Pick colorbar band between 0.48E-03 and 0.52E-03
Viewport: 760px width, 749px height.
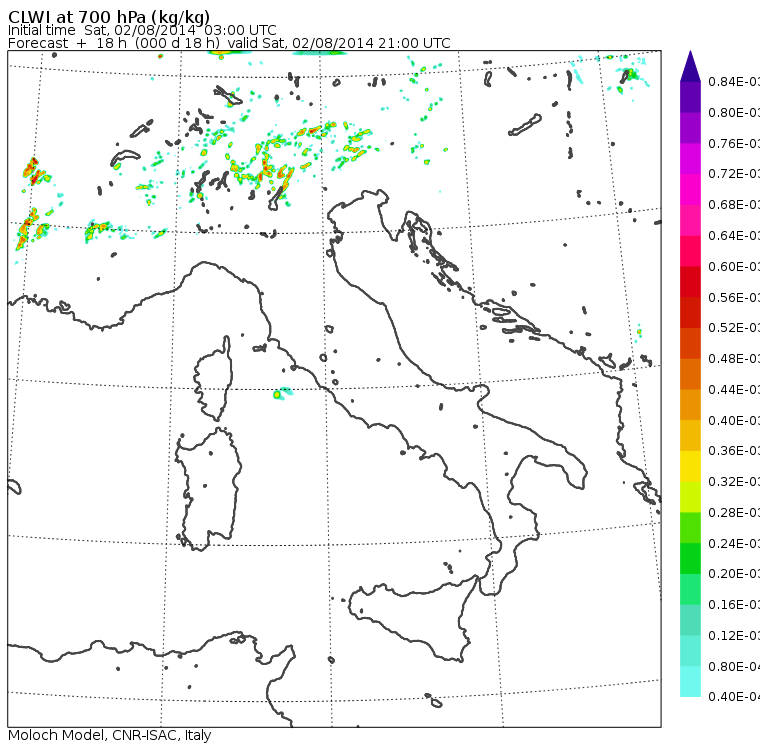click(x=690, y=343)
